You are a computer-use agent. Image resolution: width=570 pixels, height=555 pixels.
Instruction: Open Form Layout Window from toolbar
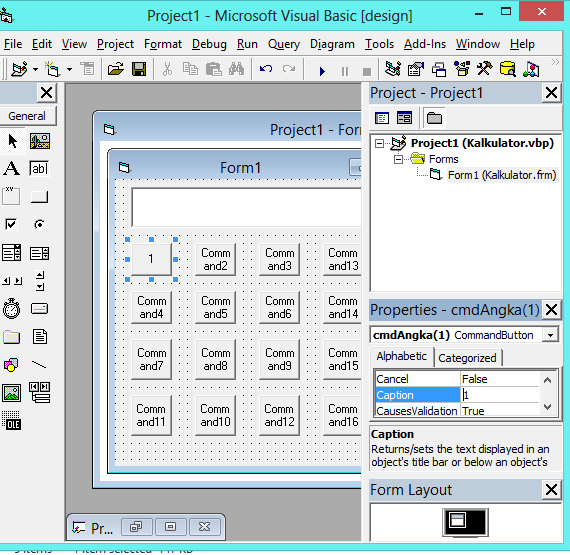click(x=439, y=69)
